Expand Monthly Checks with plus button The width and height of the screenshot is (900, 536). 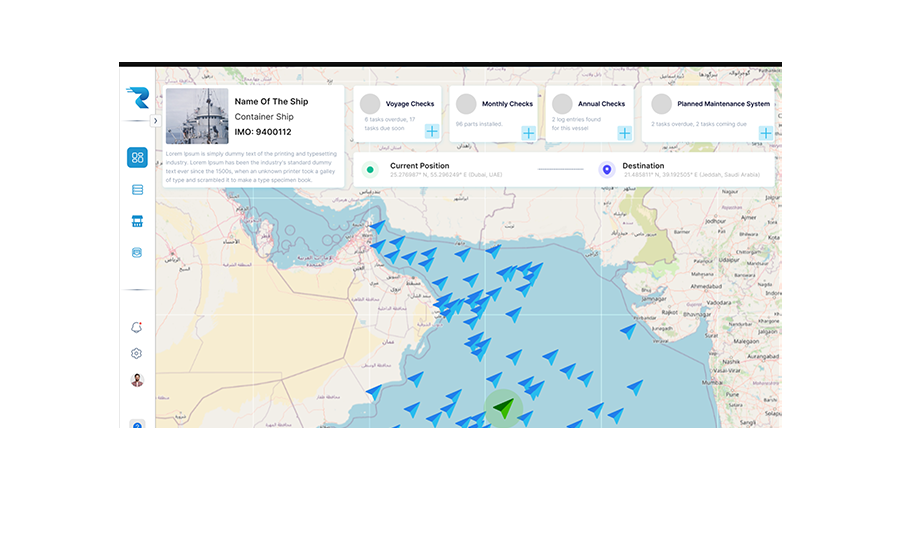point(528,132)
